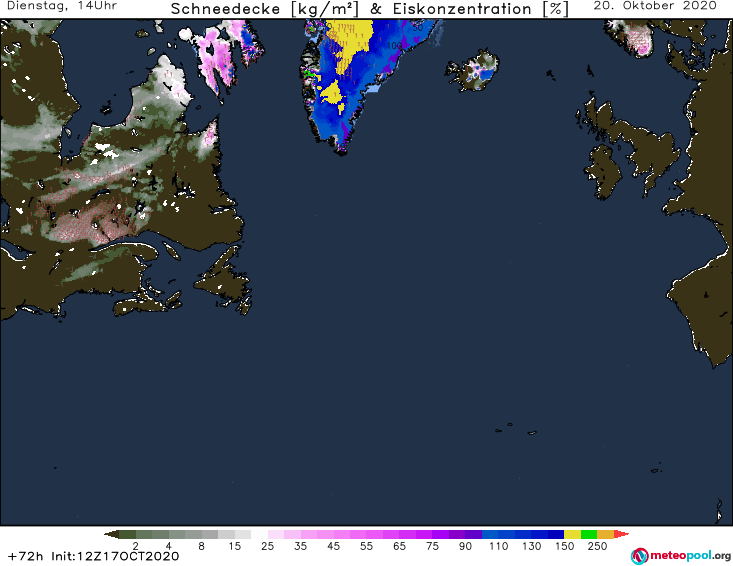Select the darkest blue swatch left of 150

pyautogui.click(x=556, y=534)
